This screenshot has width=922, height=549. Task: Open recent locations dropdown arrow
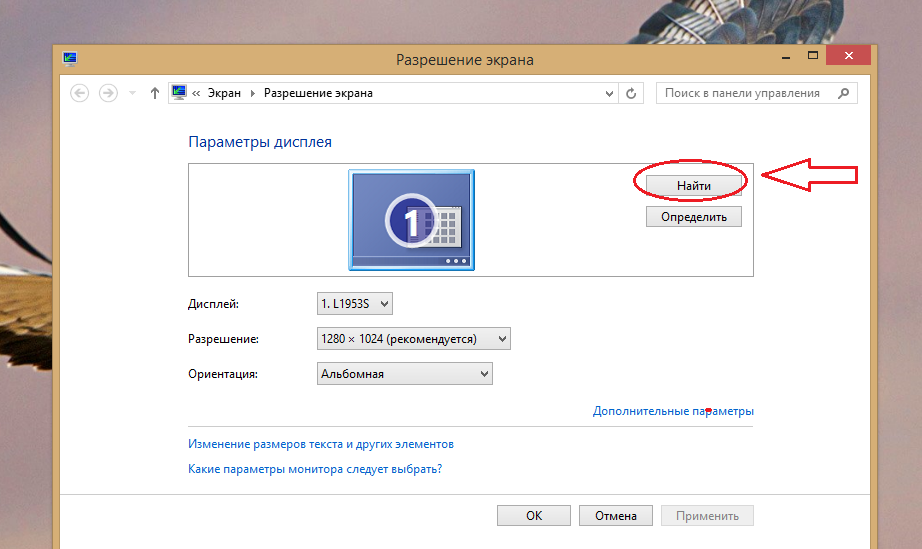pyautogui.click(x=131, y=93)
